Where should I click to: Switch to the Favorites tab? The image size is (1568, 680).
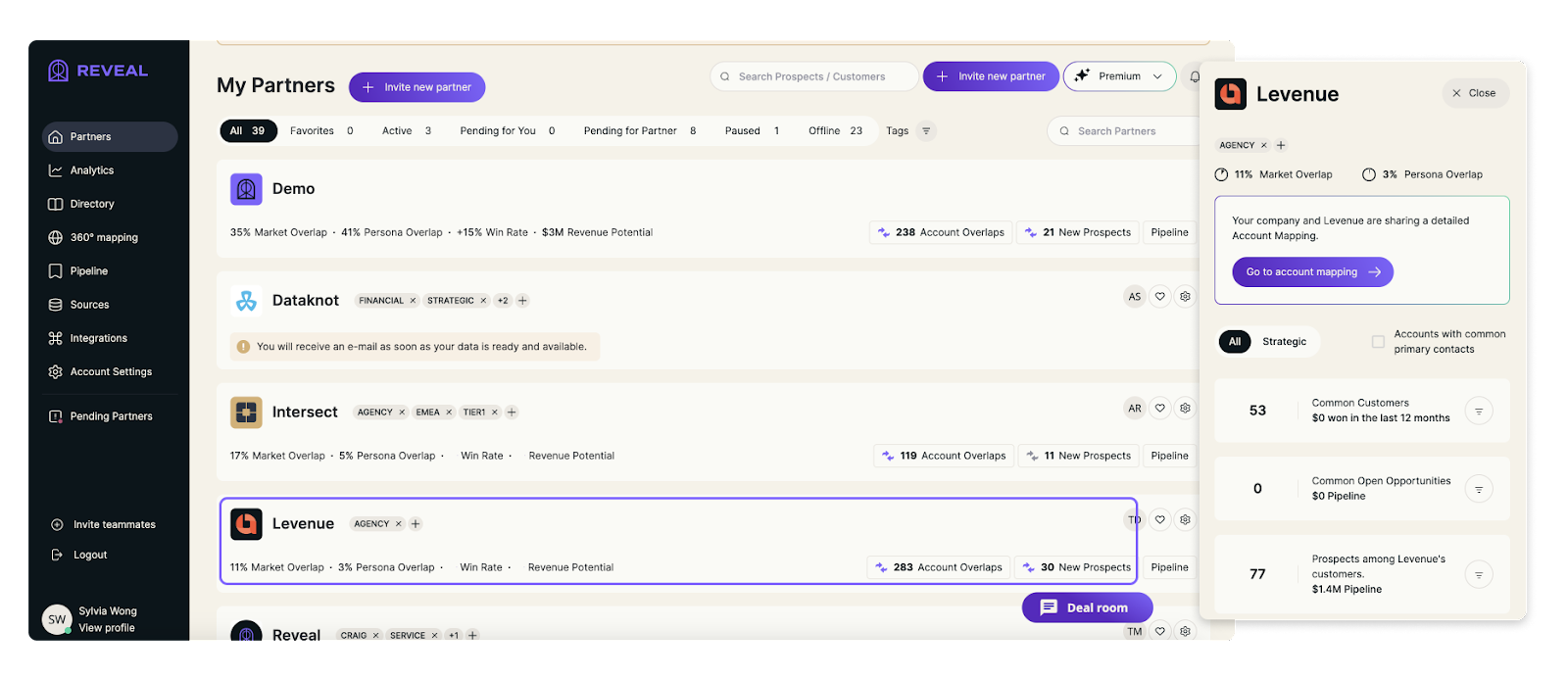[321, 131]
